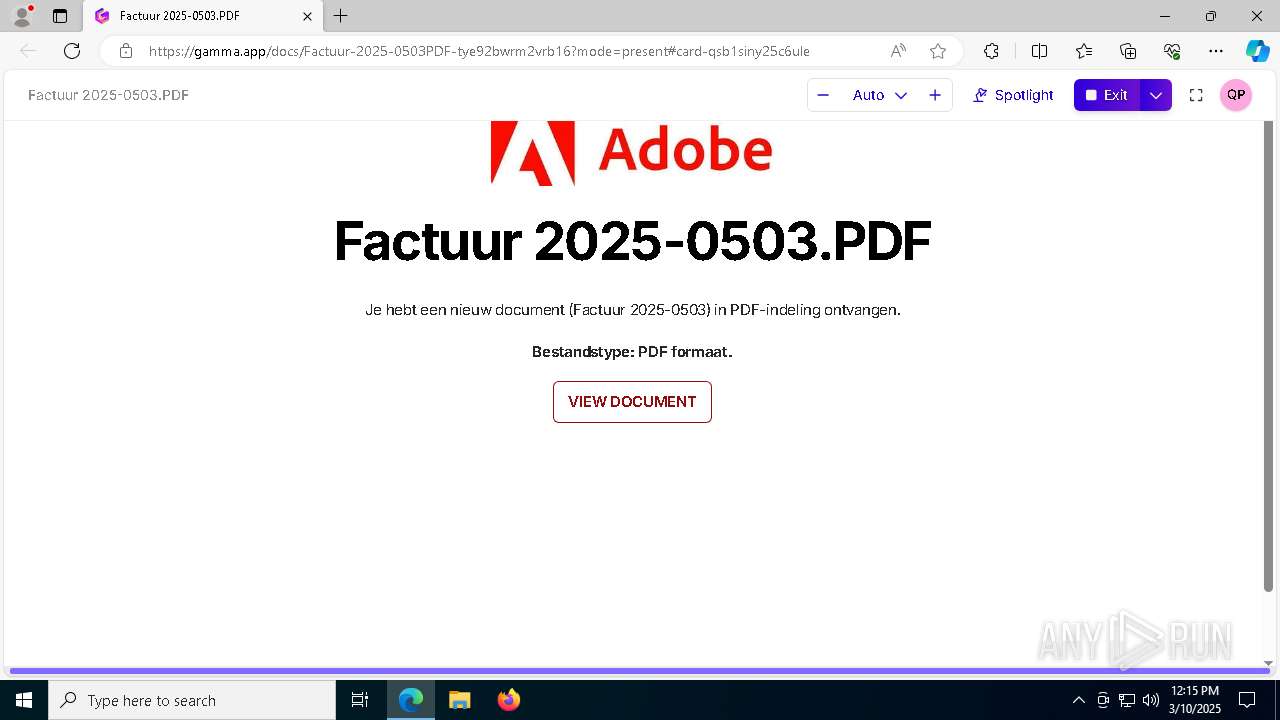Open Edge Settings and more menu
Viewport: 1280px width, 720px height.
coord(1216,51)
